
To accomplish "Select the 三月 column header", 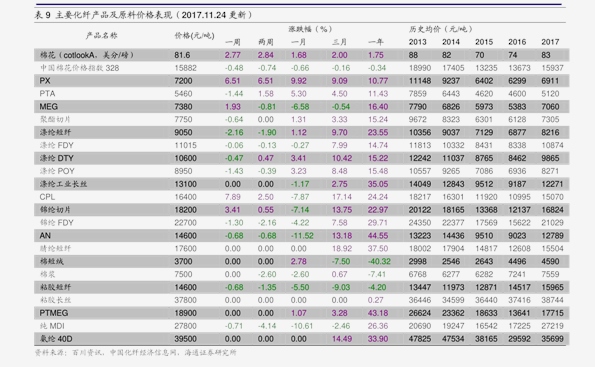I will 339,42.
